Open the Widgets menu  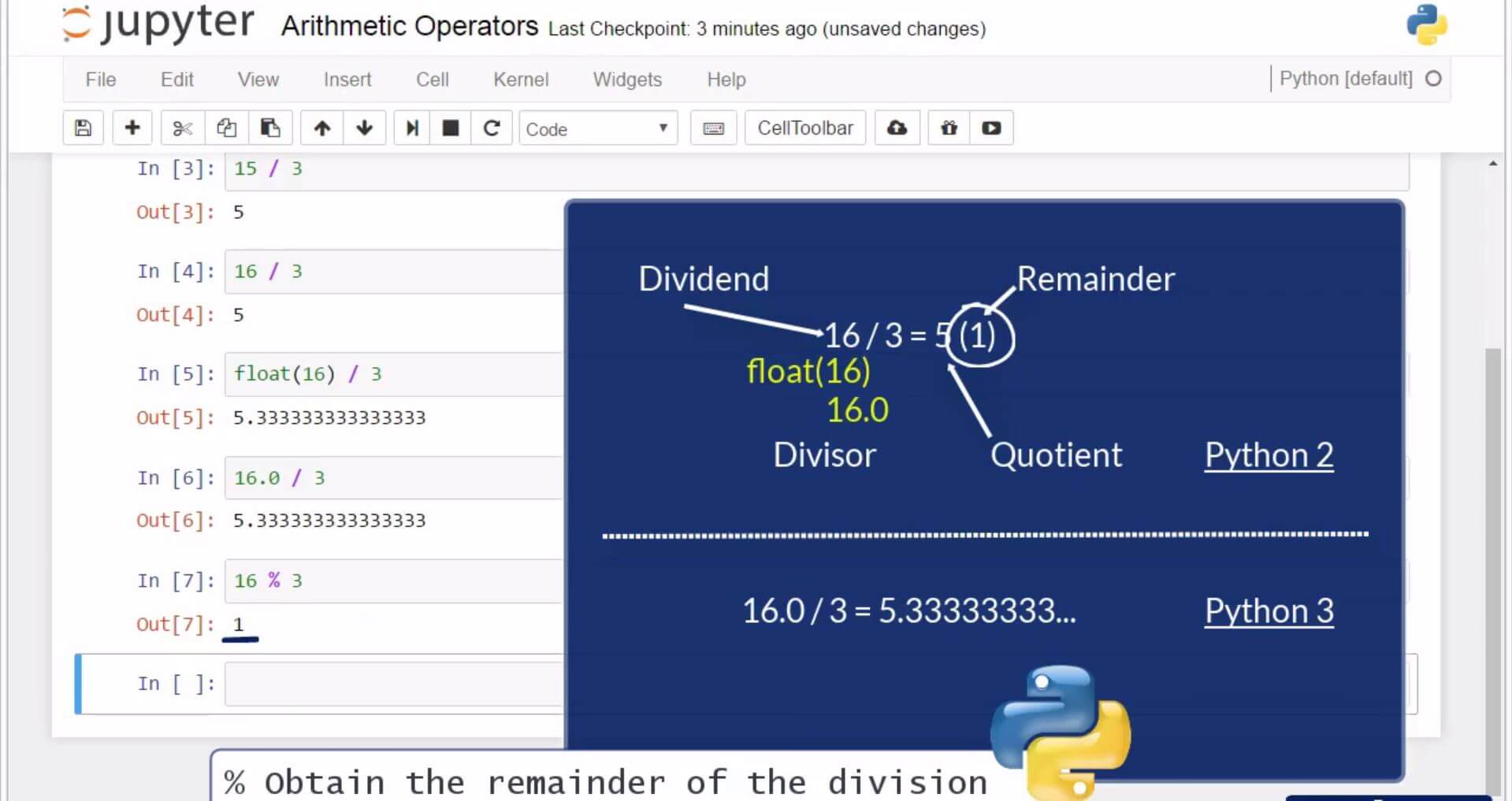pyautogui.click(x=626, y=79)
